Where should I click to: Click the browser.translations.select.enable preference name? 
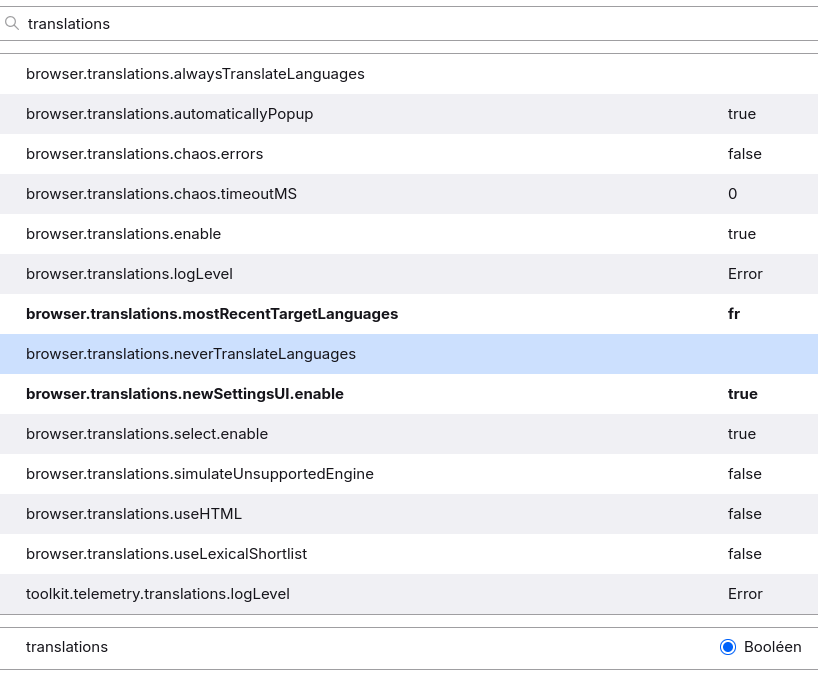[x=147, y=434]
